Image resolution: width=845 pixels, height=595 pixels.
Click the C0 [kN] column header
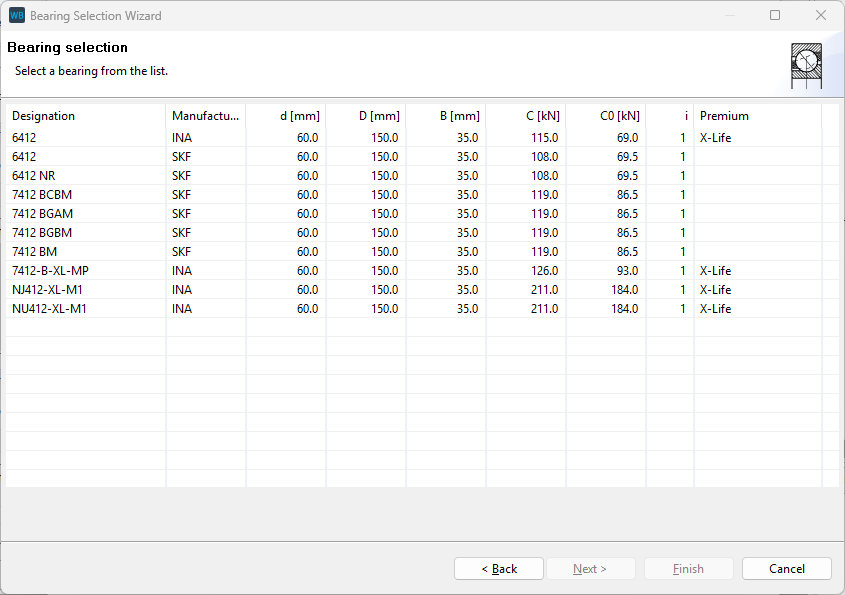(x=620, y=116)
